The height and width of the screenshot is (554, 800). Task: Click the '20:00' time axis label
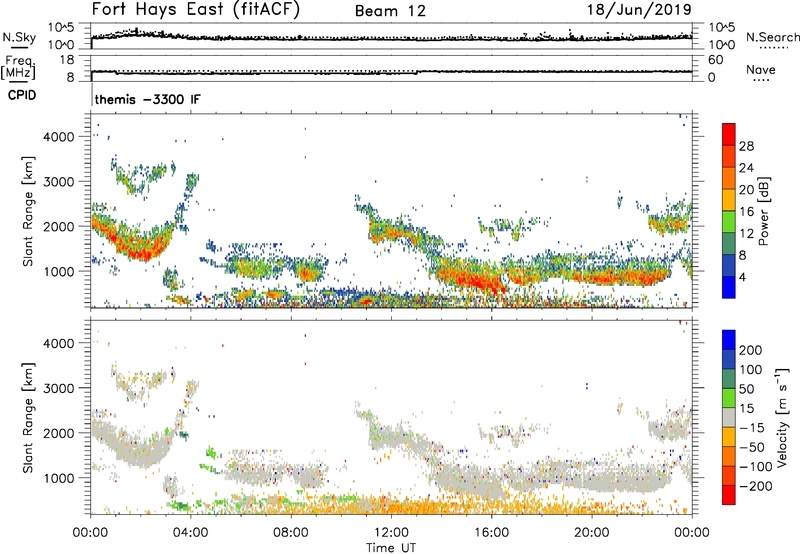coord(591,533)
